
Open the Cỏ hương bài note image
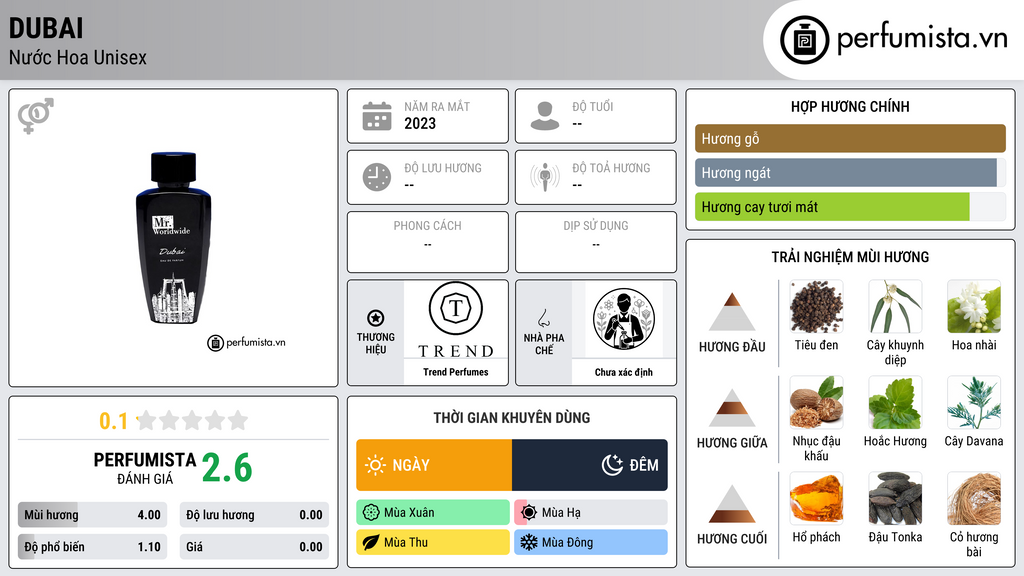point(974,499)
